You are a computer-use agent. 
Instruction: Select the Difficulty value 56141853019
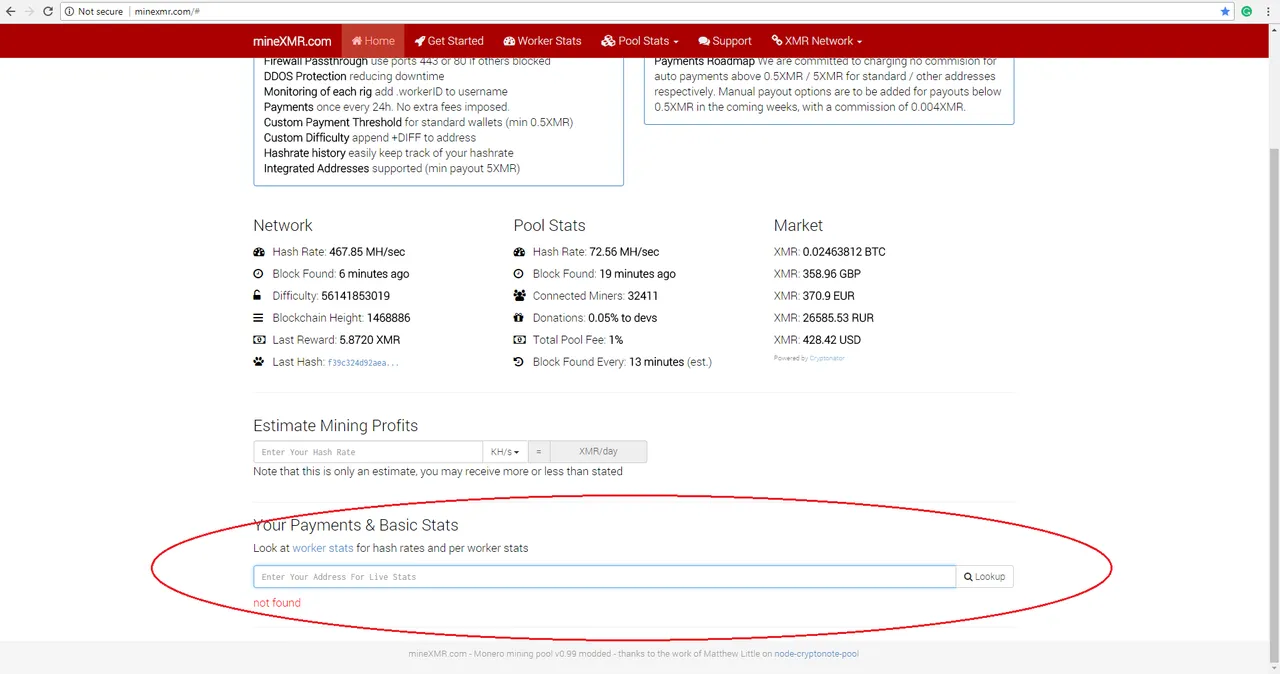click(356, 296)
